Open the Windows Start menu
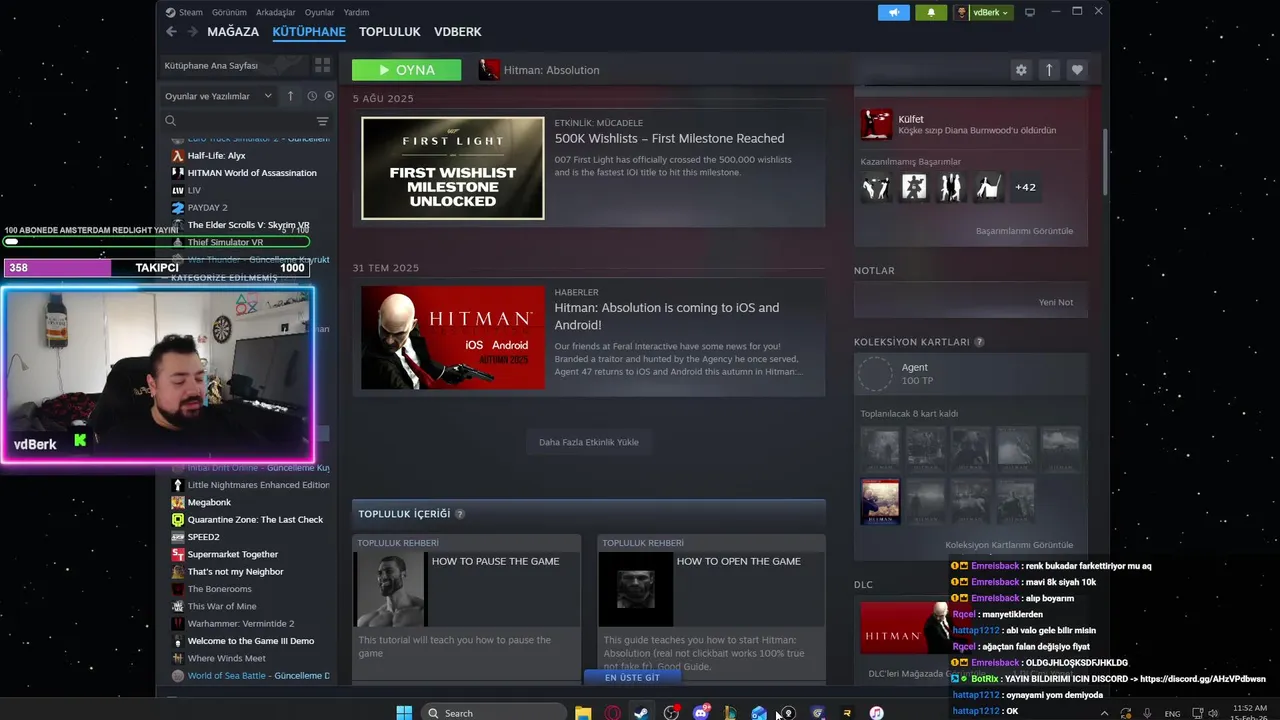 click(x=404, y=713)
